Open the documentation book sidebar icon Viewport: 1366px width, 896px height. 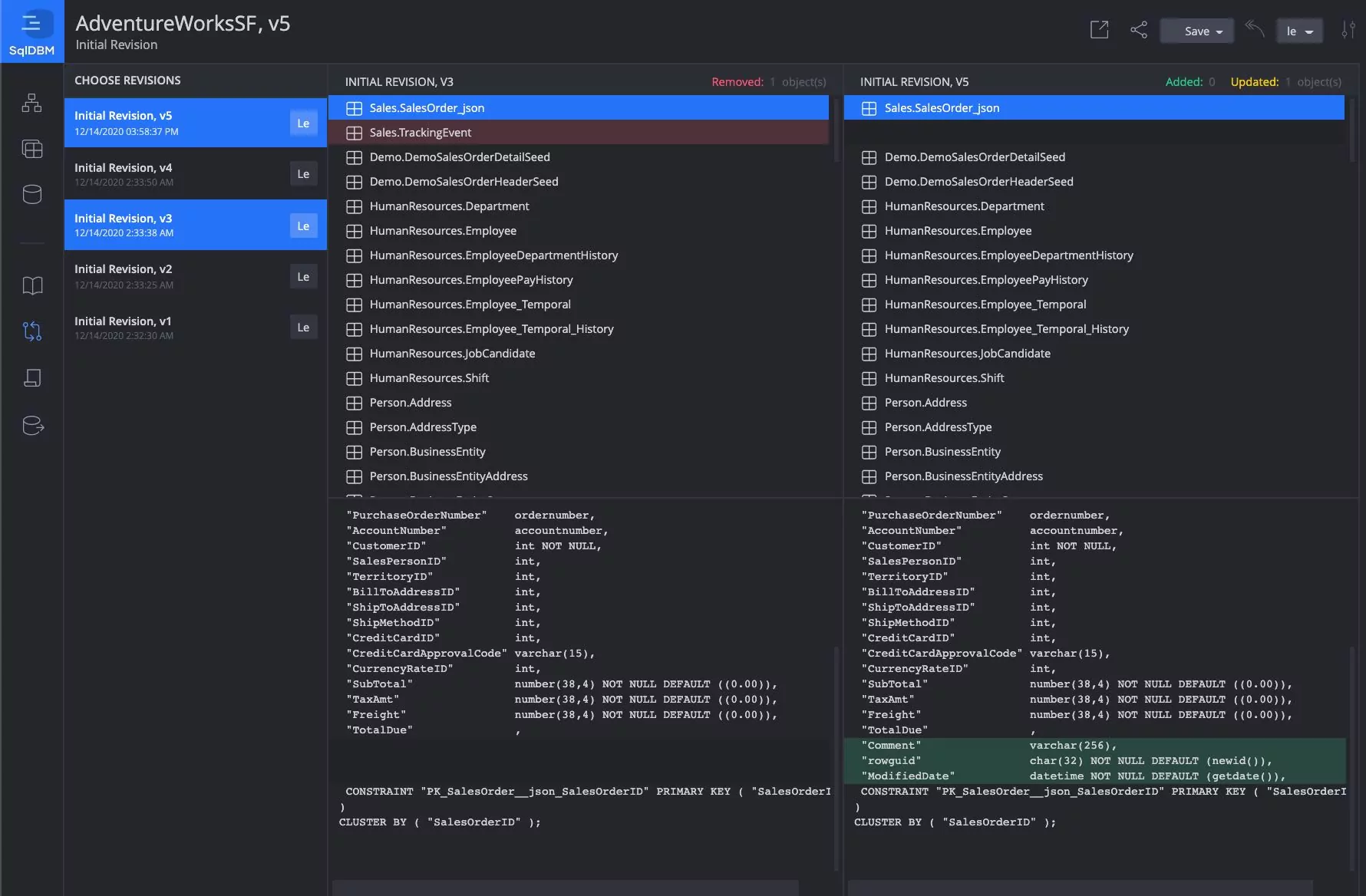tap(31, 286)
